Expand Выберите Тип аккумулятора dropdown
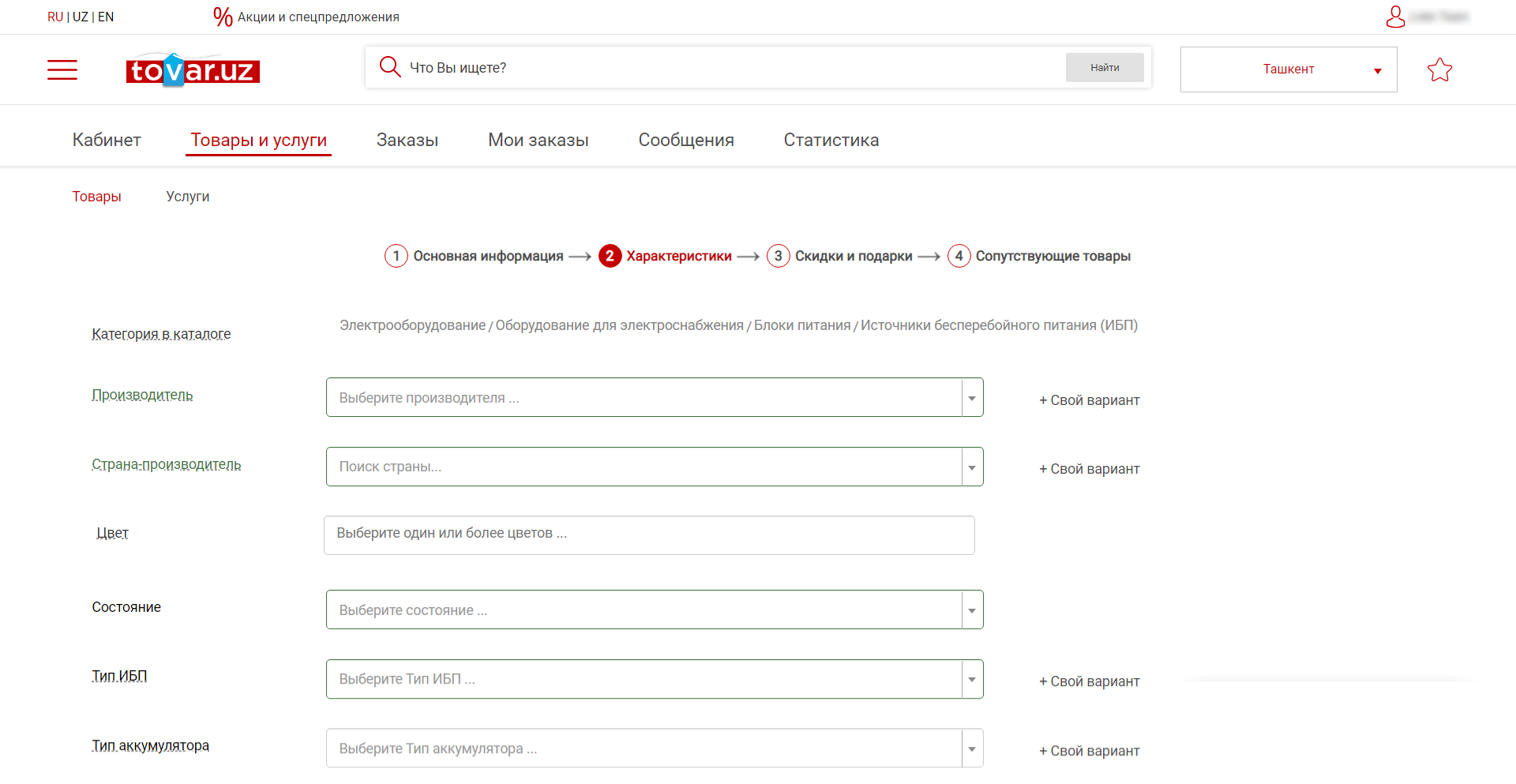1516x784 pixels. click(655, 748)
